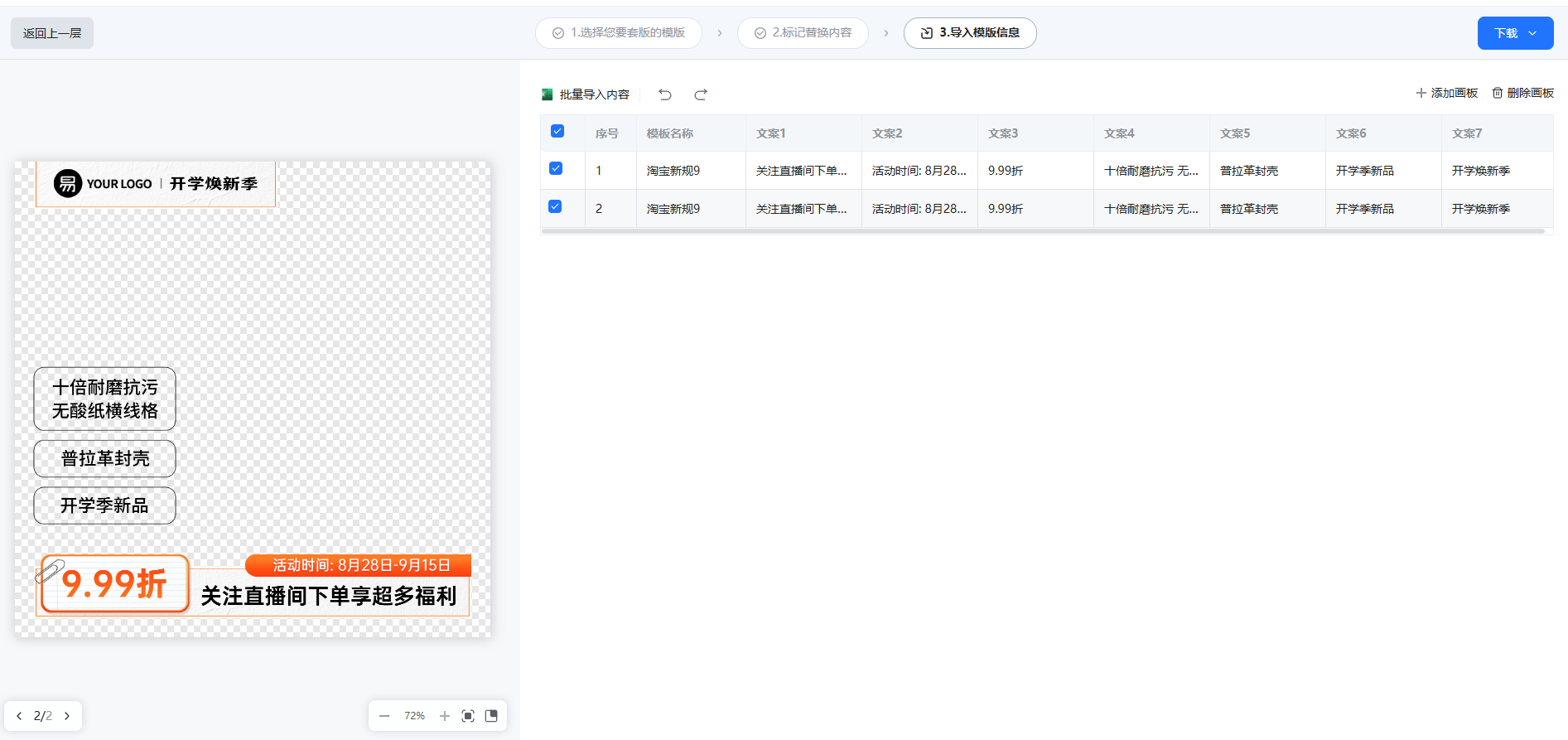
Task: Switch to step 1.选择您要套版的模版
Action: pyautogui.click(x=619, y=33)
